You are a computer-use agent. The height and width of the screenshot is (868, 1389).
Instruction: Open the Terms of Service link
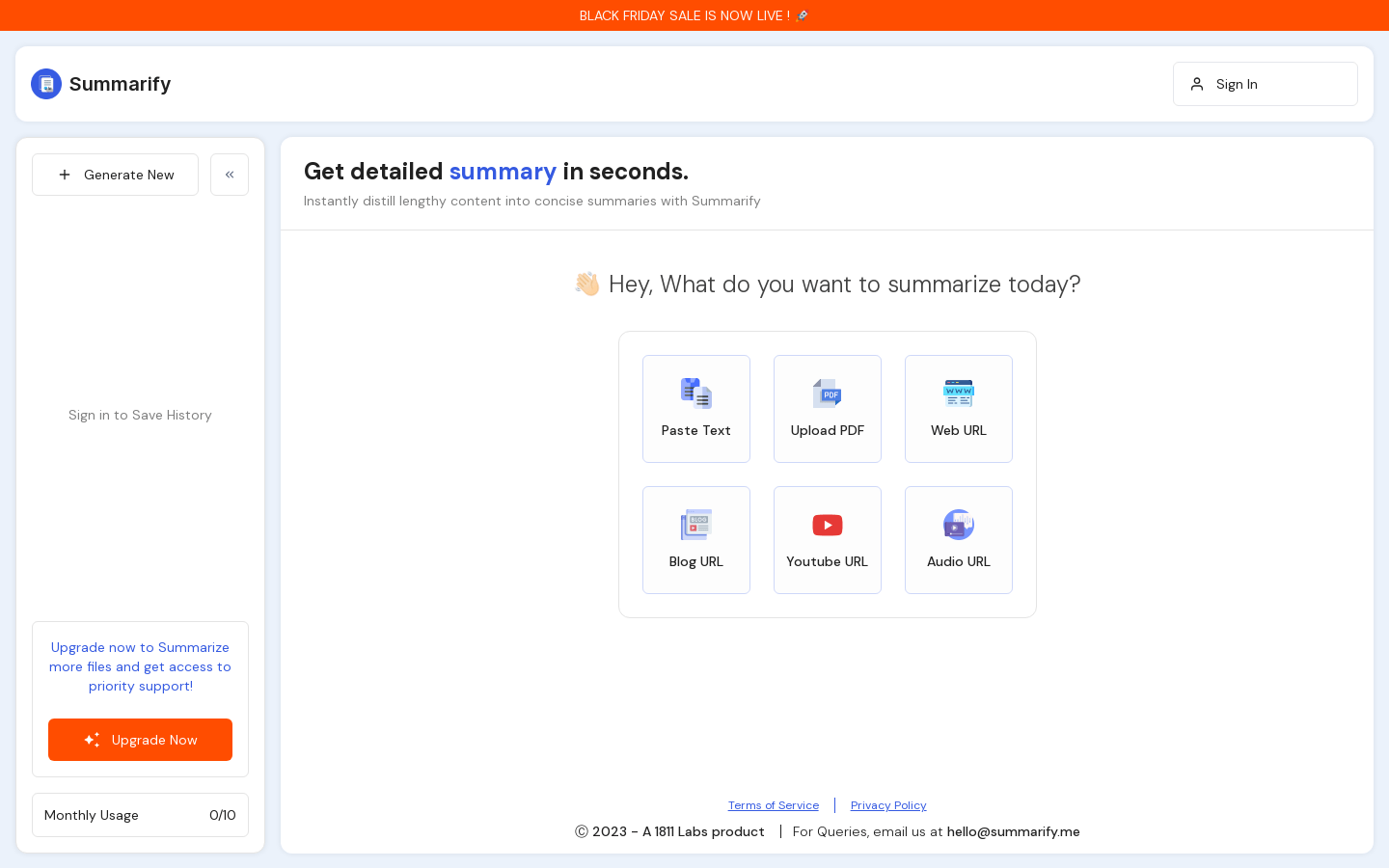coord(774,805)
